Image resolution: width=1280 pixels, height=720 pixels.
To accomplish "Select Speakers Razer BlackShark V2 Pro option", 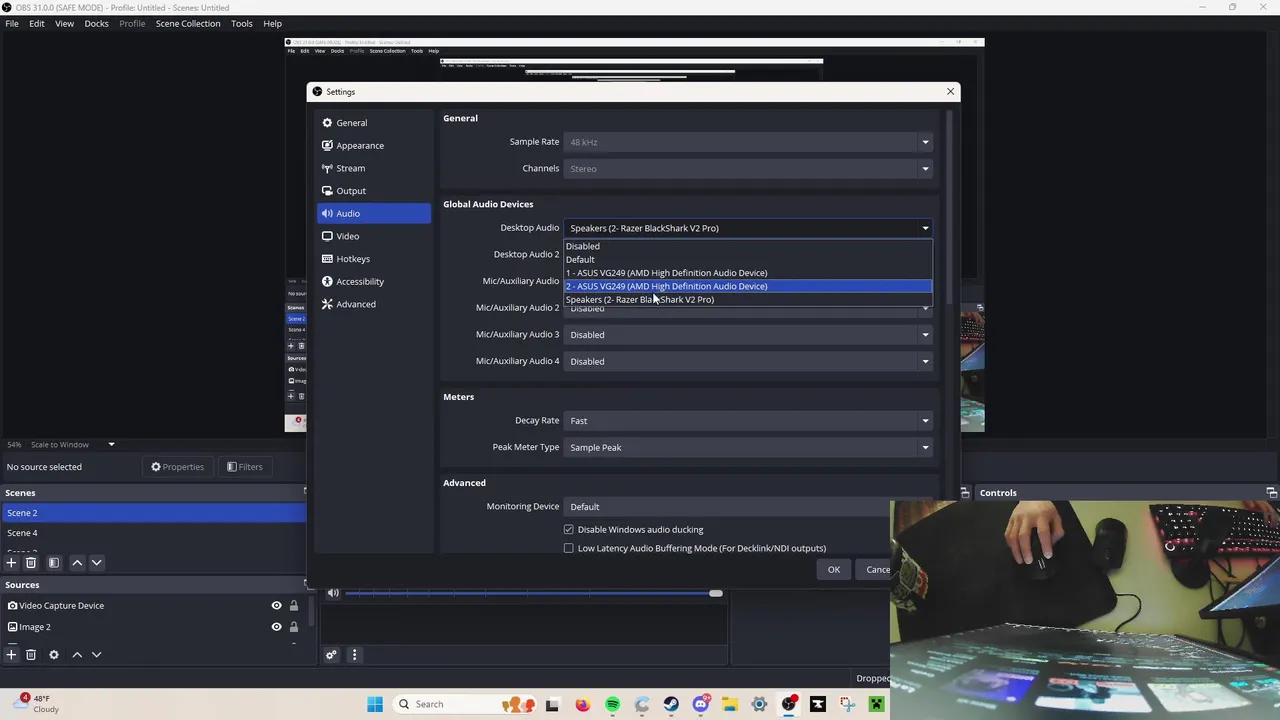I will point(748,299).
